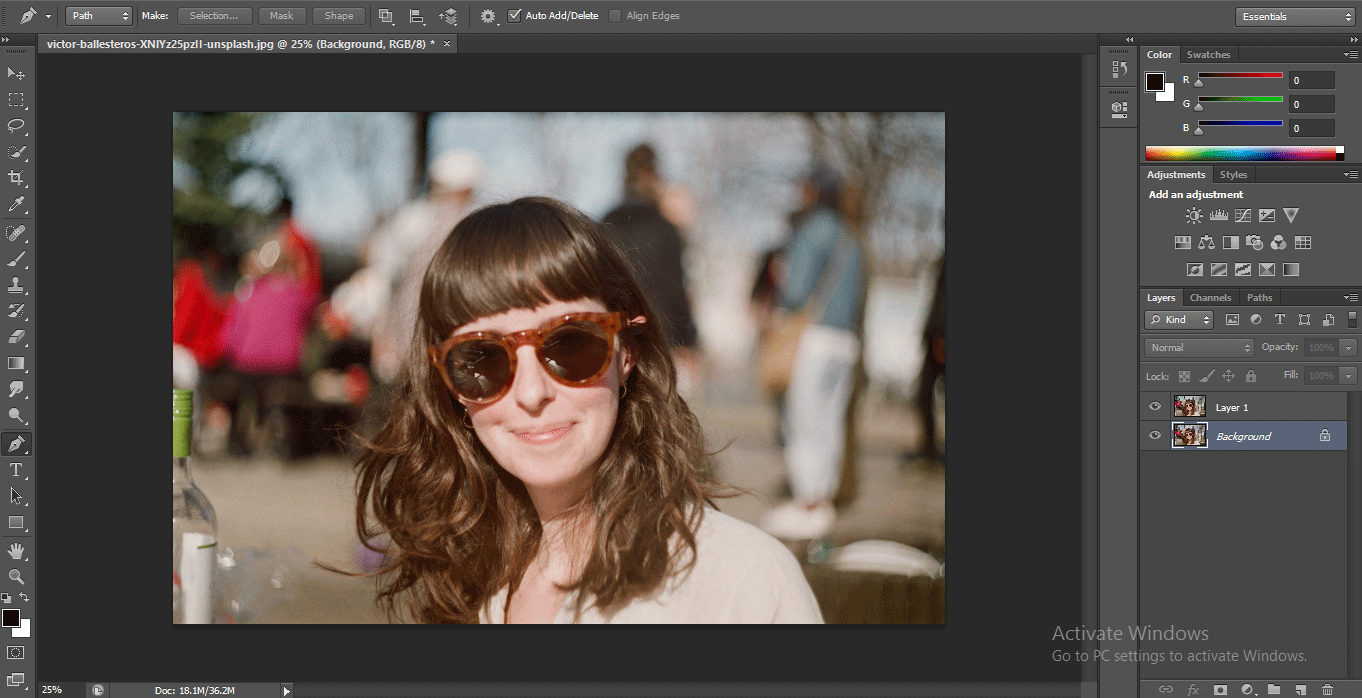This screenshot has height=698, width=1362.
Task: Uncheck the Auto Add/Delete checkbox
Action: point(514,16)
